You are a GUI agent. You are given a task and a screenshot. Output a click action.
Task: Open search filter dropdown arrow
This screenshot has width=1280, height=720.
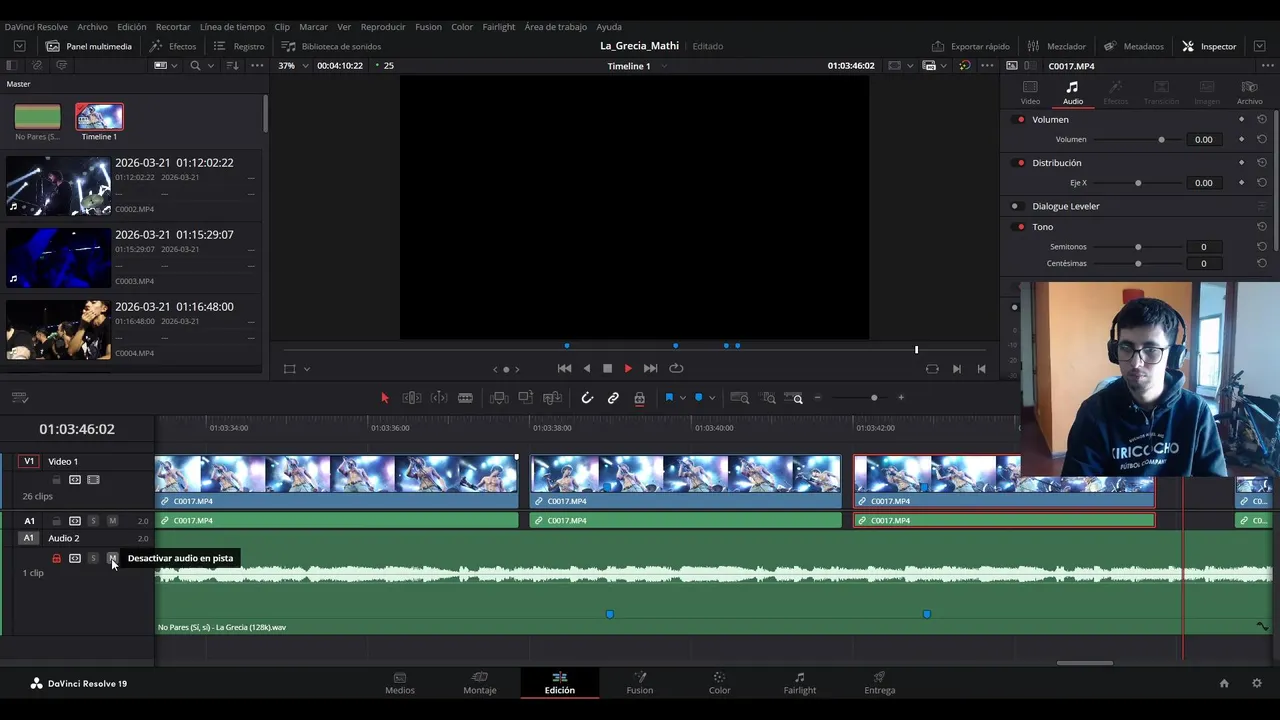[x=210, y=66]
